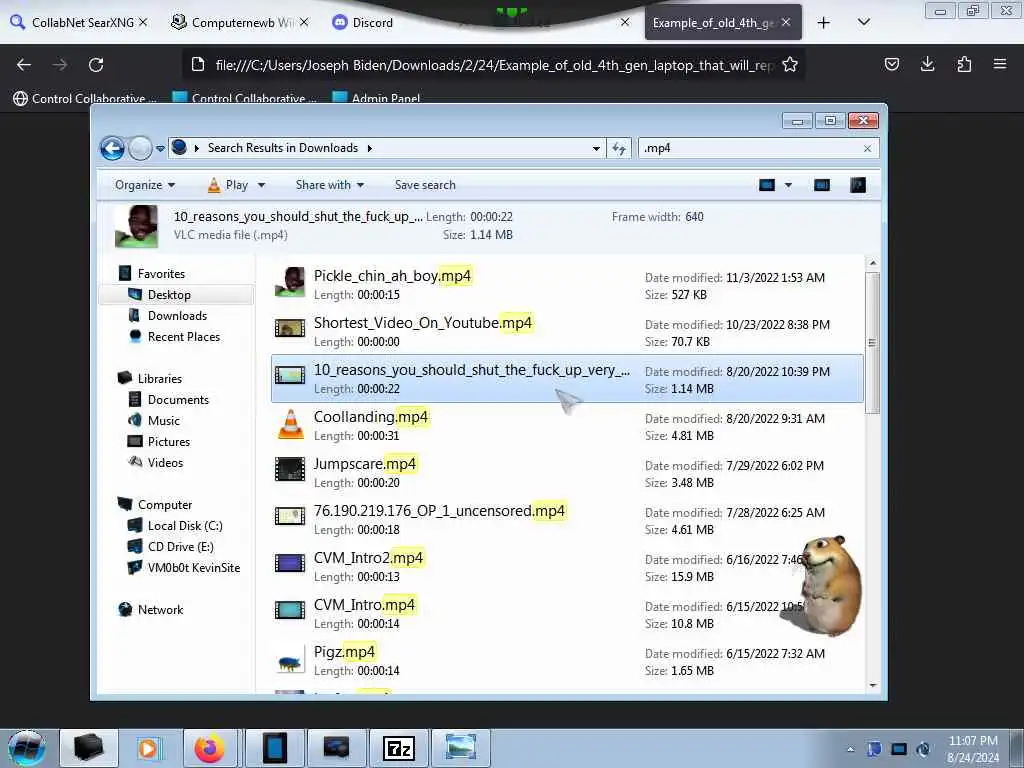Select CVM_Intro2.mp4 file
This screenshot has height=768, width=1024.
coord(567,567)
